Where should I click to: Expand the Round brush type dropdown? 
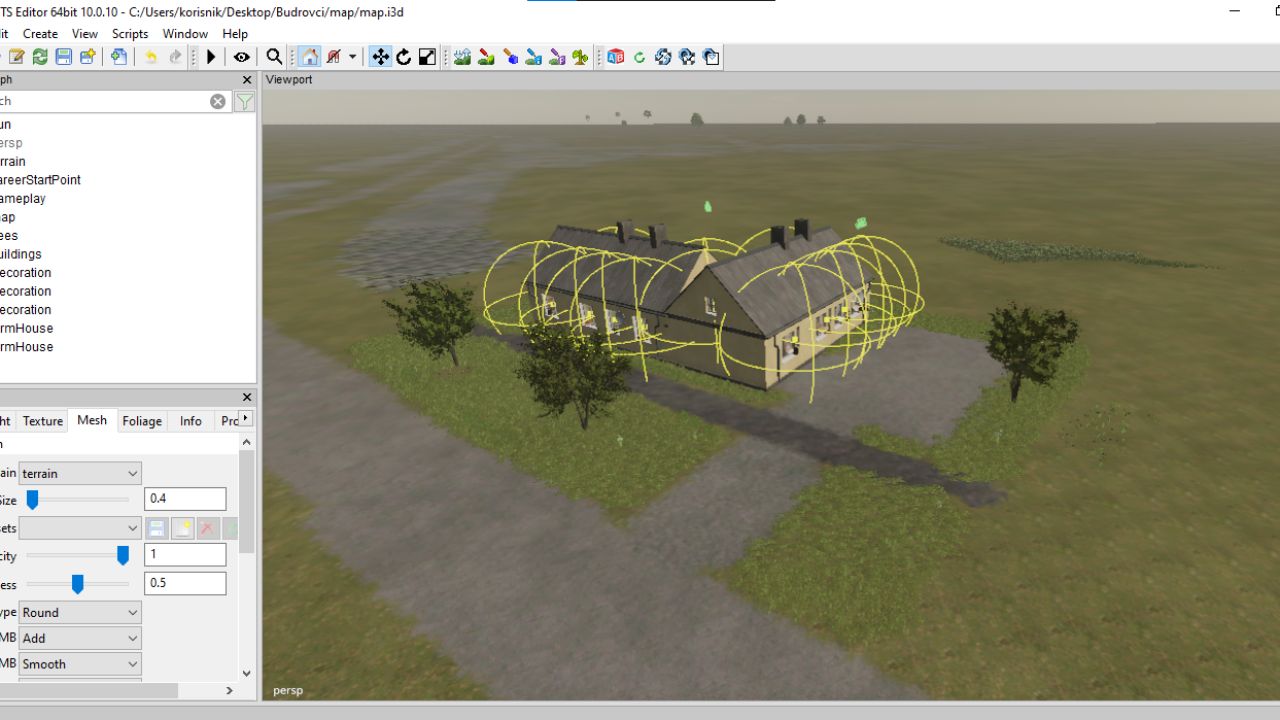click(80, 612)
